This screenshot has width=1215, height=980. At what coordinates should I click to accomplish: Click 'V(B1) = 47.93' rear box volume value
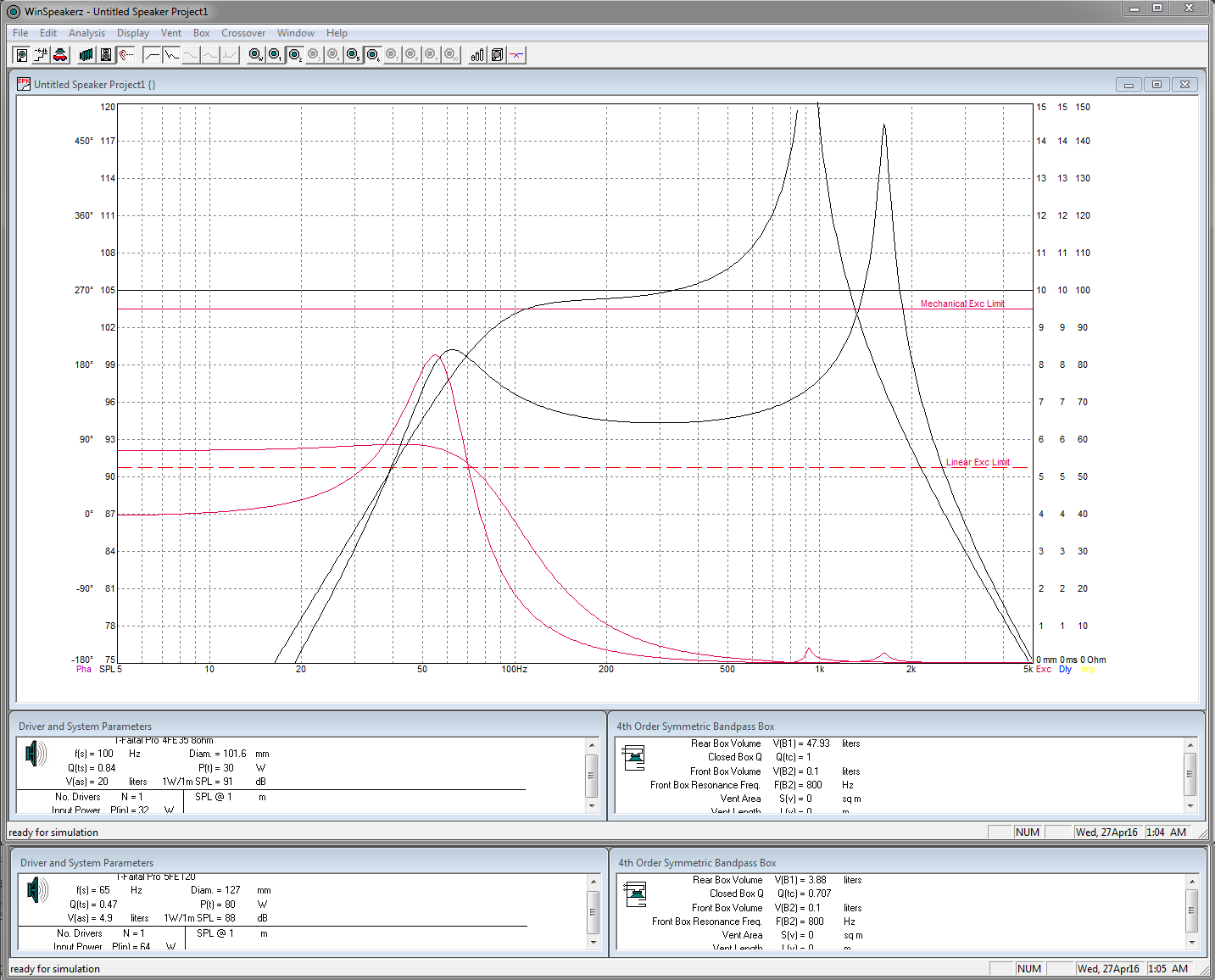click(x=801, y=743)
